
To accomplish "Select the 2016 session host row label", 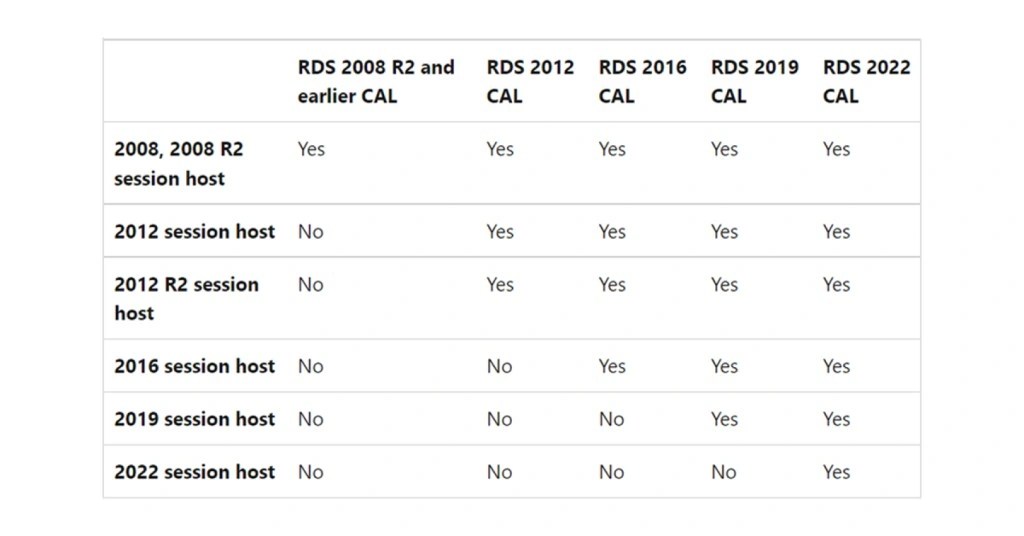I will [194, 366].
